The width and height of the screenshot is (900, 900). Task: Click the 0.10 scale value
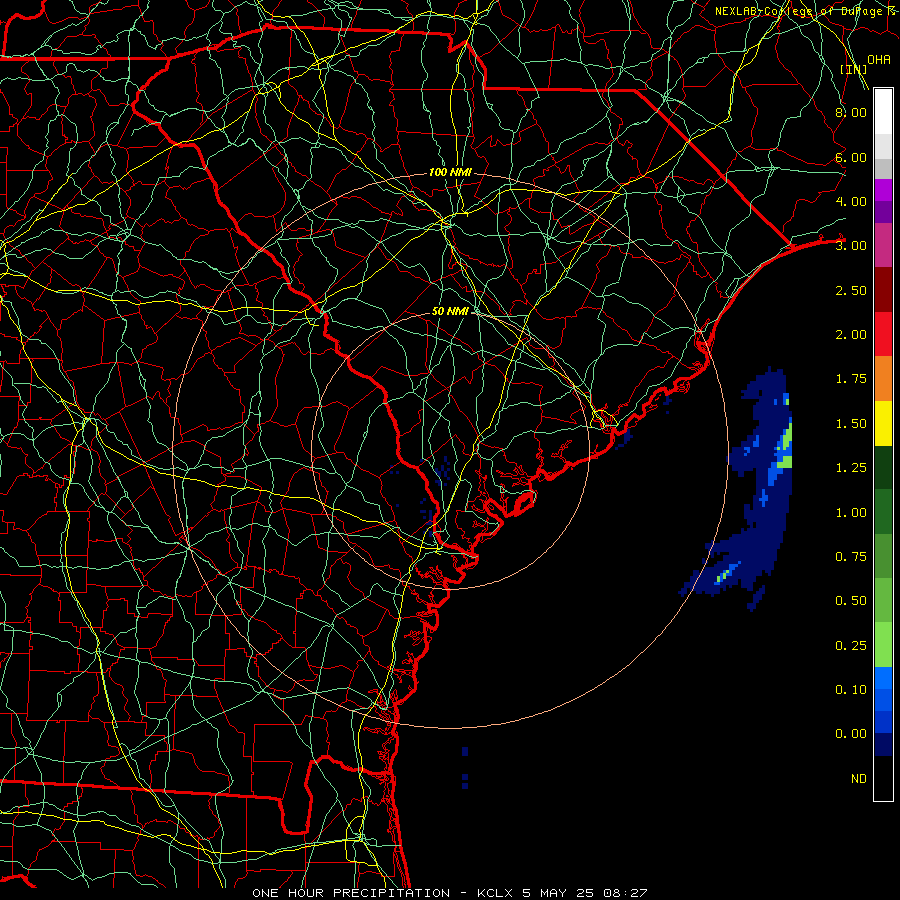click(x=851, y=689)
